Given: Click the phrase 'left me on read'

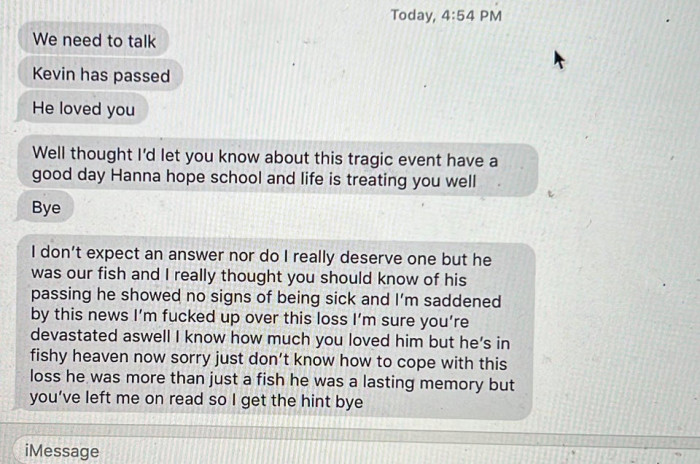Looking at the screenshot, I should (144, 397).
